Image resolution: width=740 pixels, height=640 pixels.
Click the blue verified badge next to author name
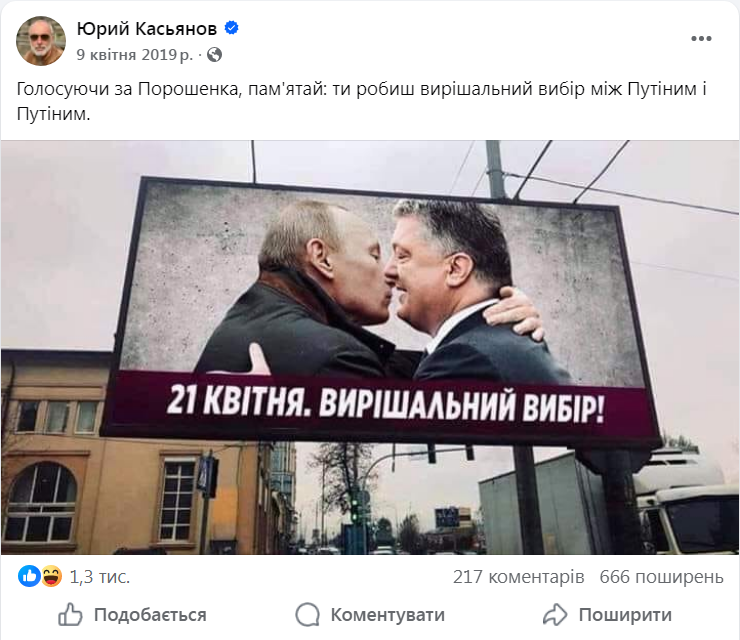[x=231, y=28]
